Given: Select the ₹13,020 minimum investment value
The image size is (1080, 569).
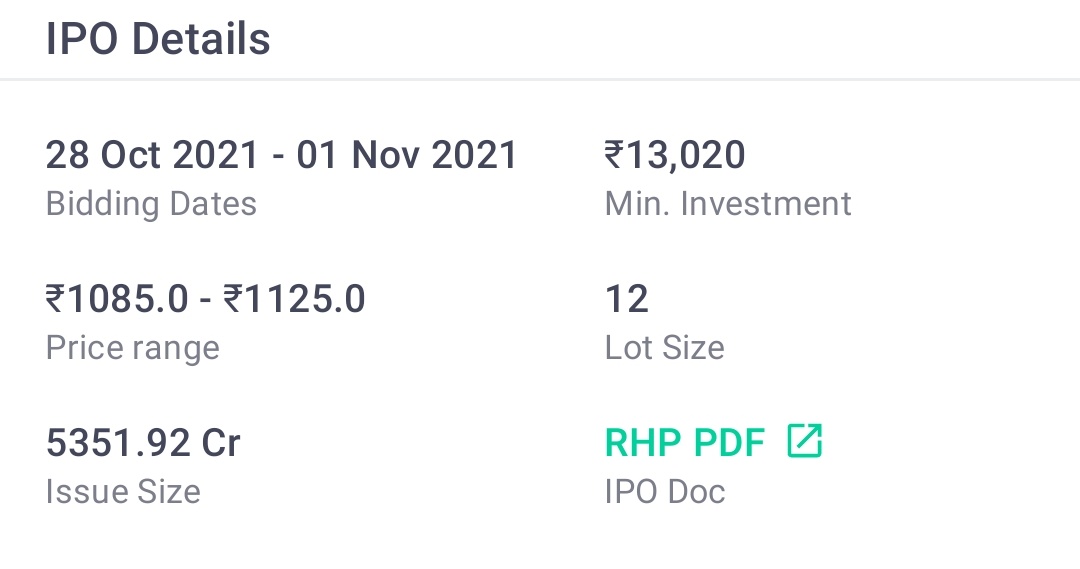Looking at the screenshot, I should (675, 155).
